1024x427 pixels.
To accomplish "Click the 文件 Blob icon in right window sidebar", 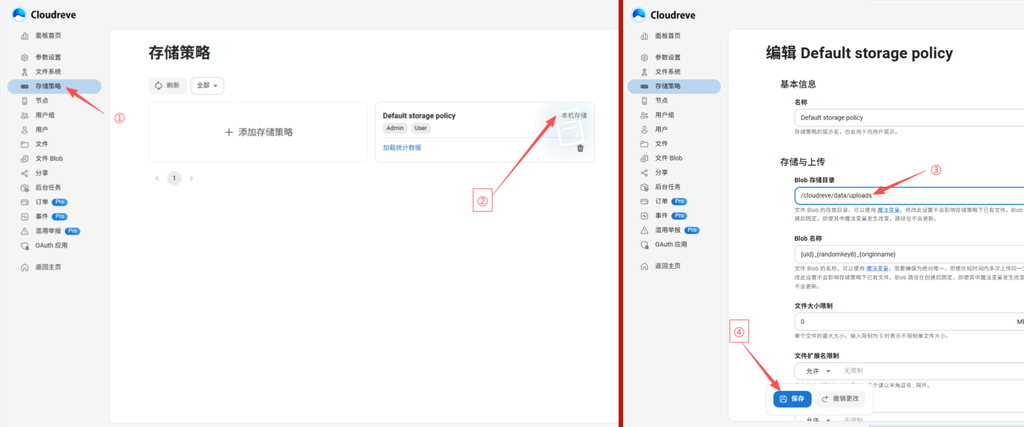I will [x=645, y=159].
